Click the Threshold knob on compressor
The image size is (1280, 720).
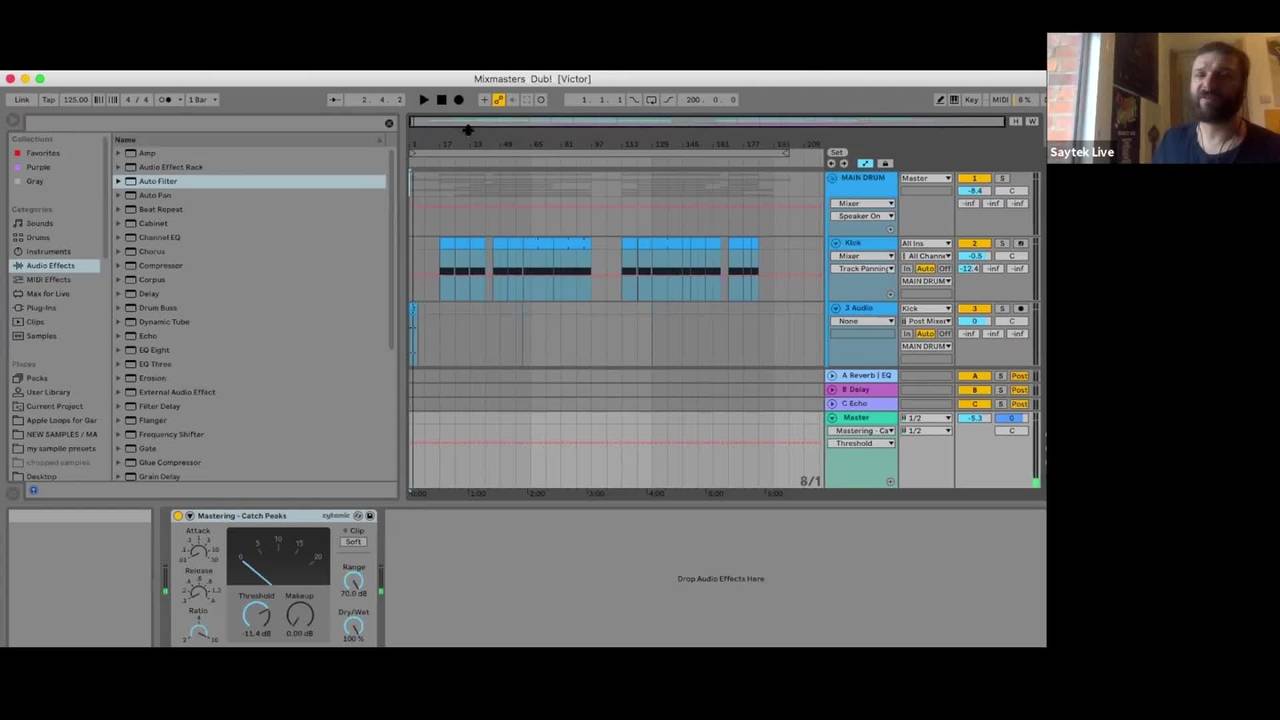256,615
